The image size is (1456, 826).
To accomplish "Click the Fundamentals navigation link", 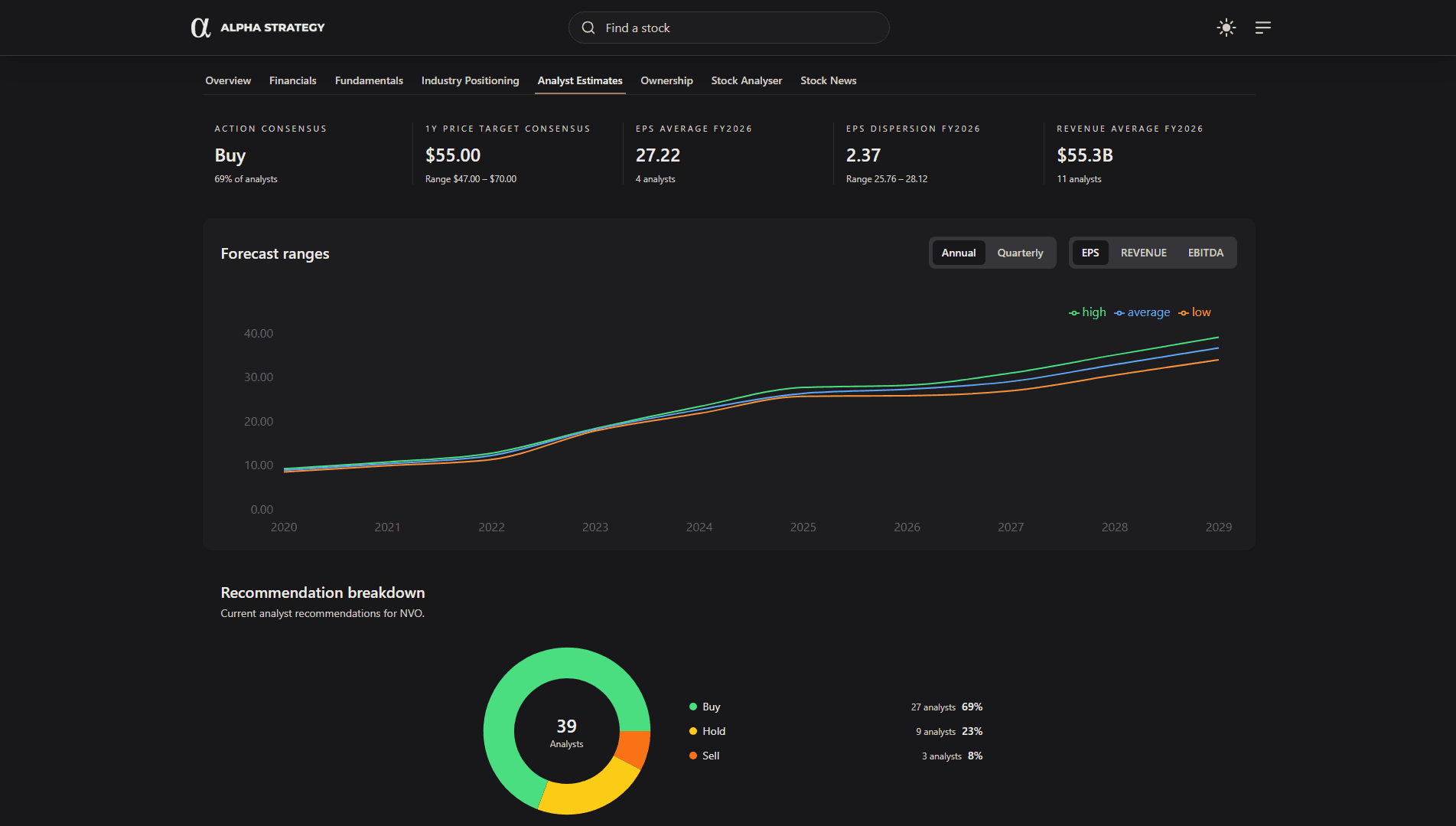I will [369, 80].
